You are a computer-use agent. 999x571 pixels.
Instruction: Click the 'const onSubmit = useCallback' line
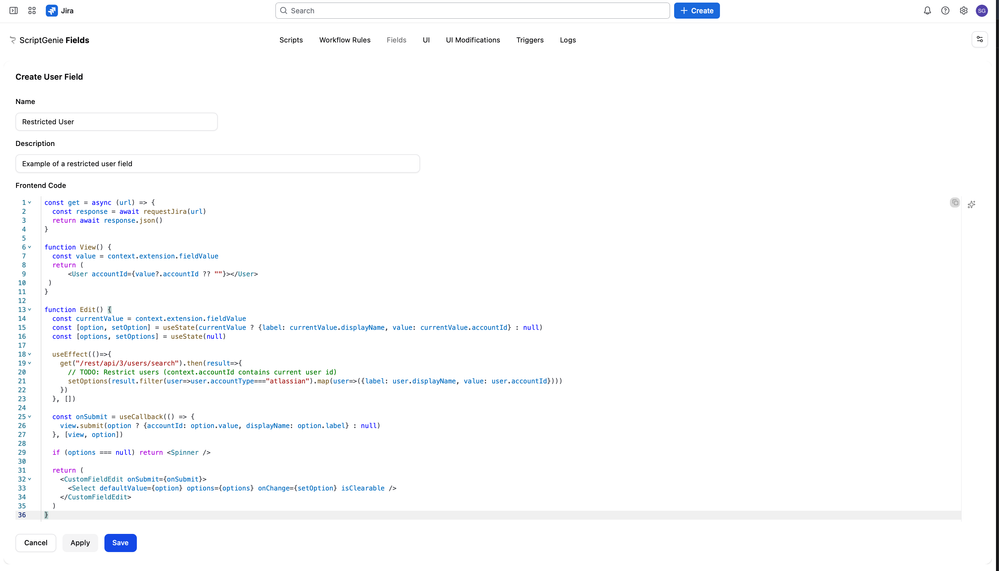click(124, 417)
